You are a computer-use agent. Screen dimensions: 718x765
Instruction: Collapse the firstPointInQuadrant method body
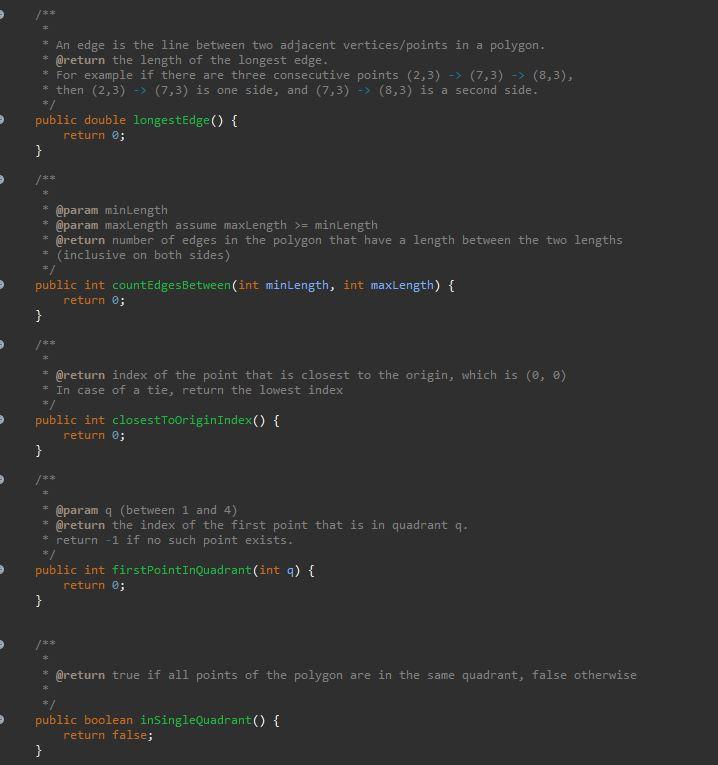pyautogui.click(x=1, y=569)
